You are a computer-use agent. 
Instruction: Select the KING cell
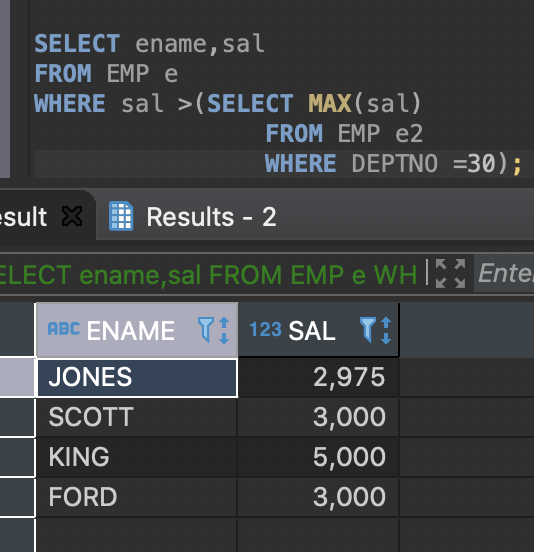pos(137,457)
